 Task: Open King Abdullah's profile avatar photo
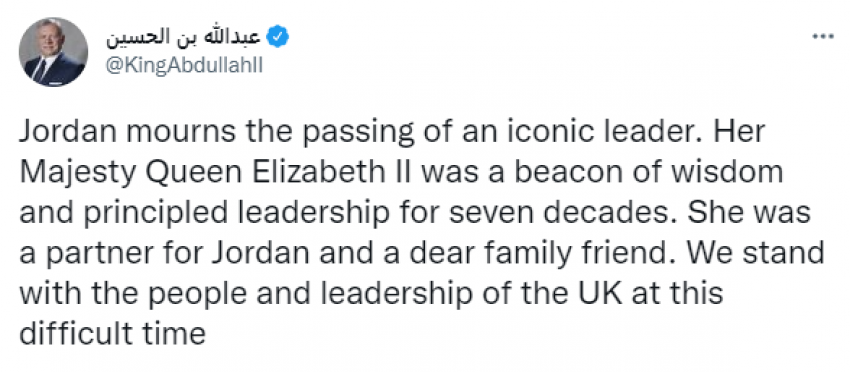click(53, 52)
